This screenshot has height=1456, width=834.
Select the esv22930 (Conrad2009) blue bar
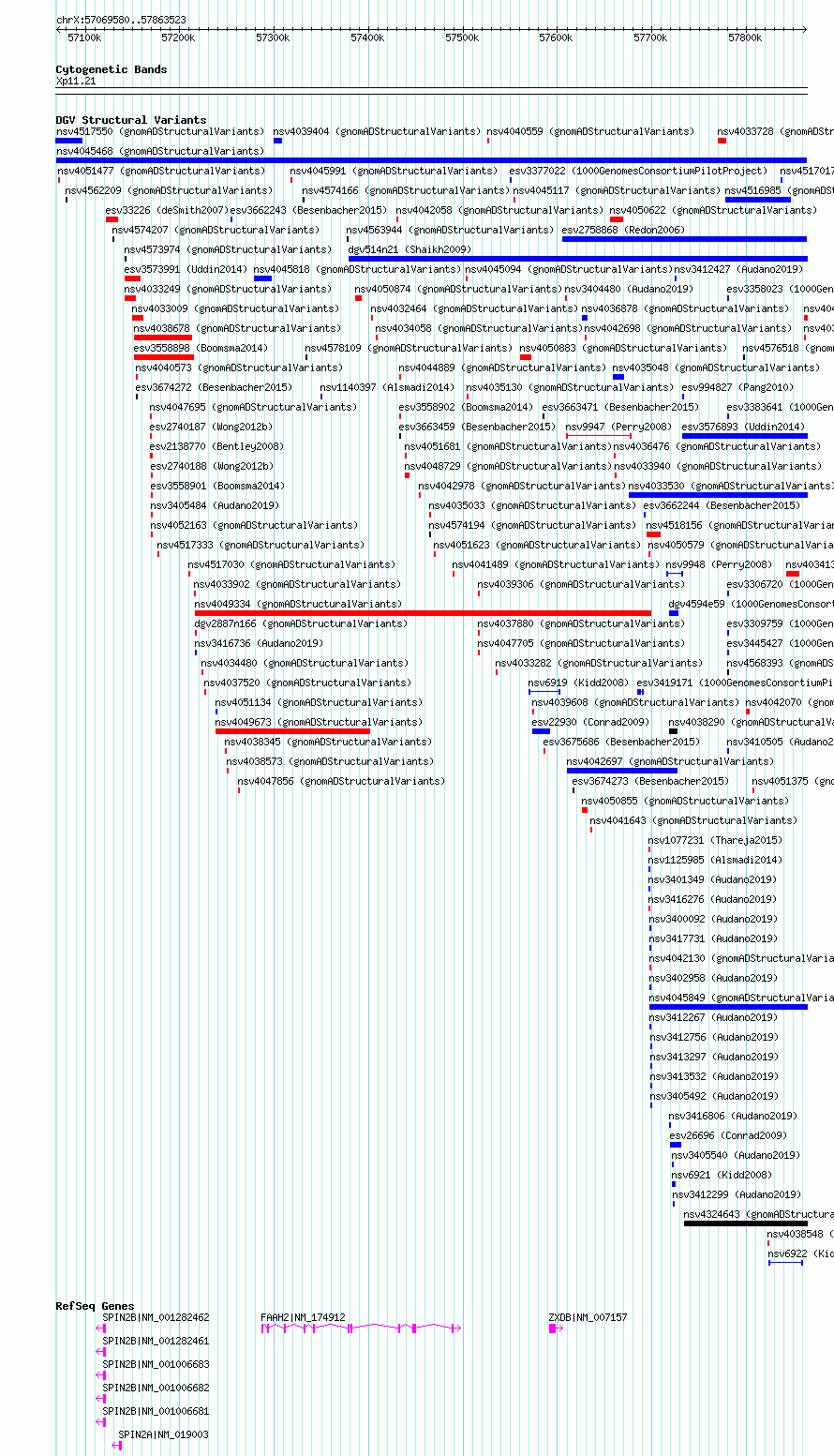pos(541,731)
